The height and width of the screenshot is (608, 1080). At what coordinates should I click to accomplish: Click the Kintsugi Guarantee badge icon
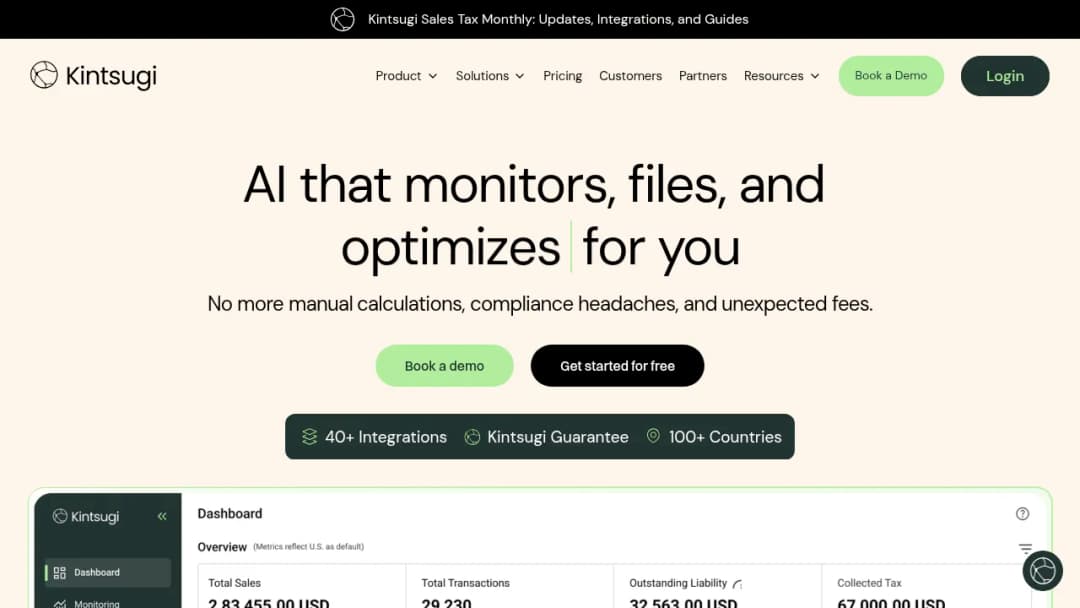[x=472, y=437]
